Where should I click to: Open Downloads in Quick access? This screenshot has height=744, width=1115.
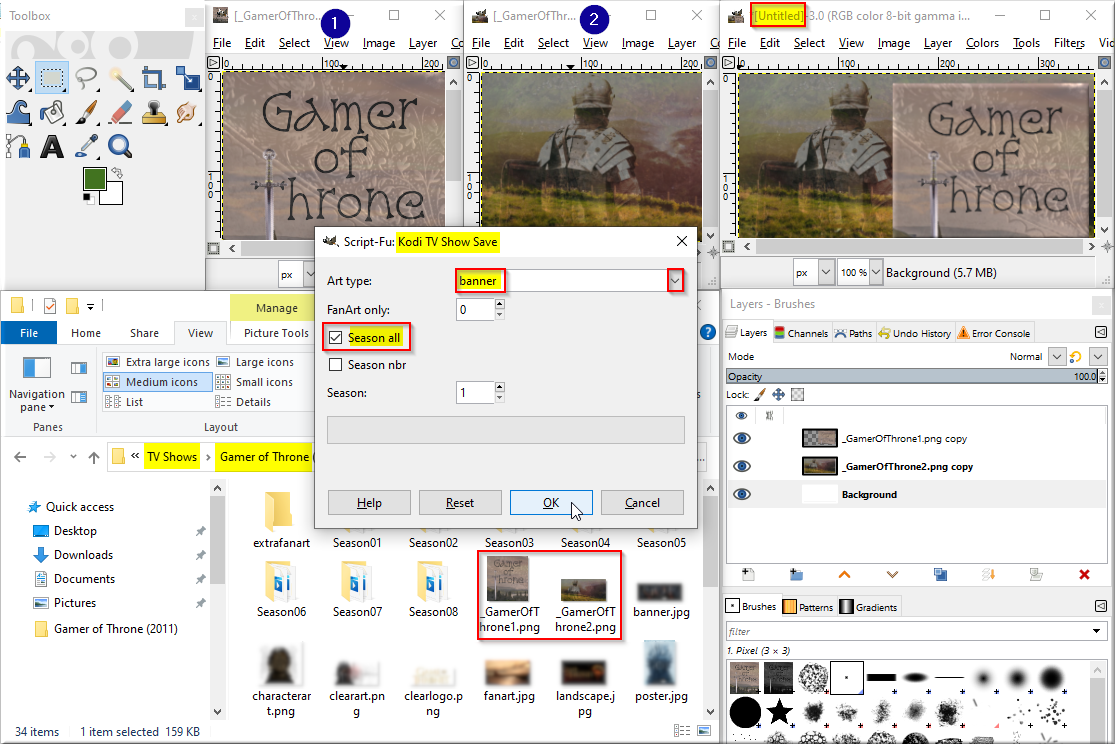83,555
